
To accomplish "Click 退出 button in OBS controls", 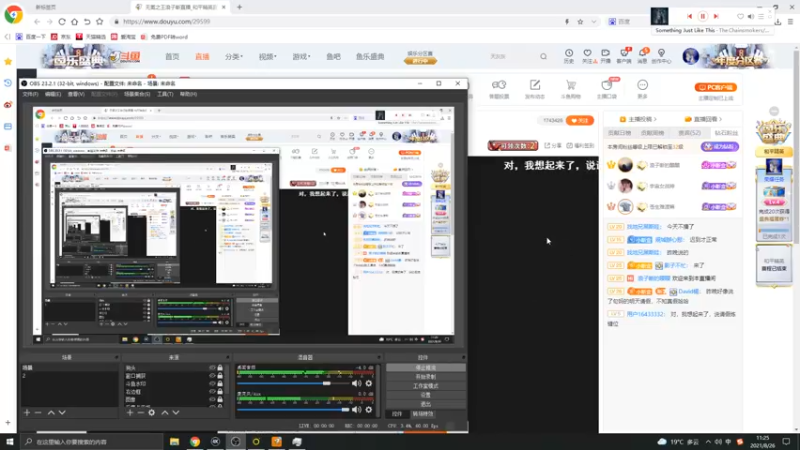I will pos(426,404).
